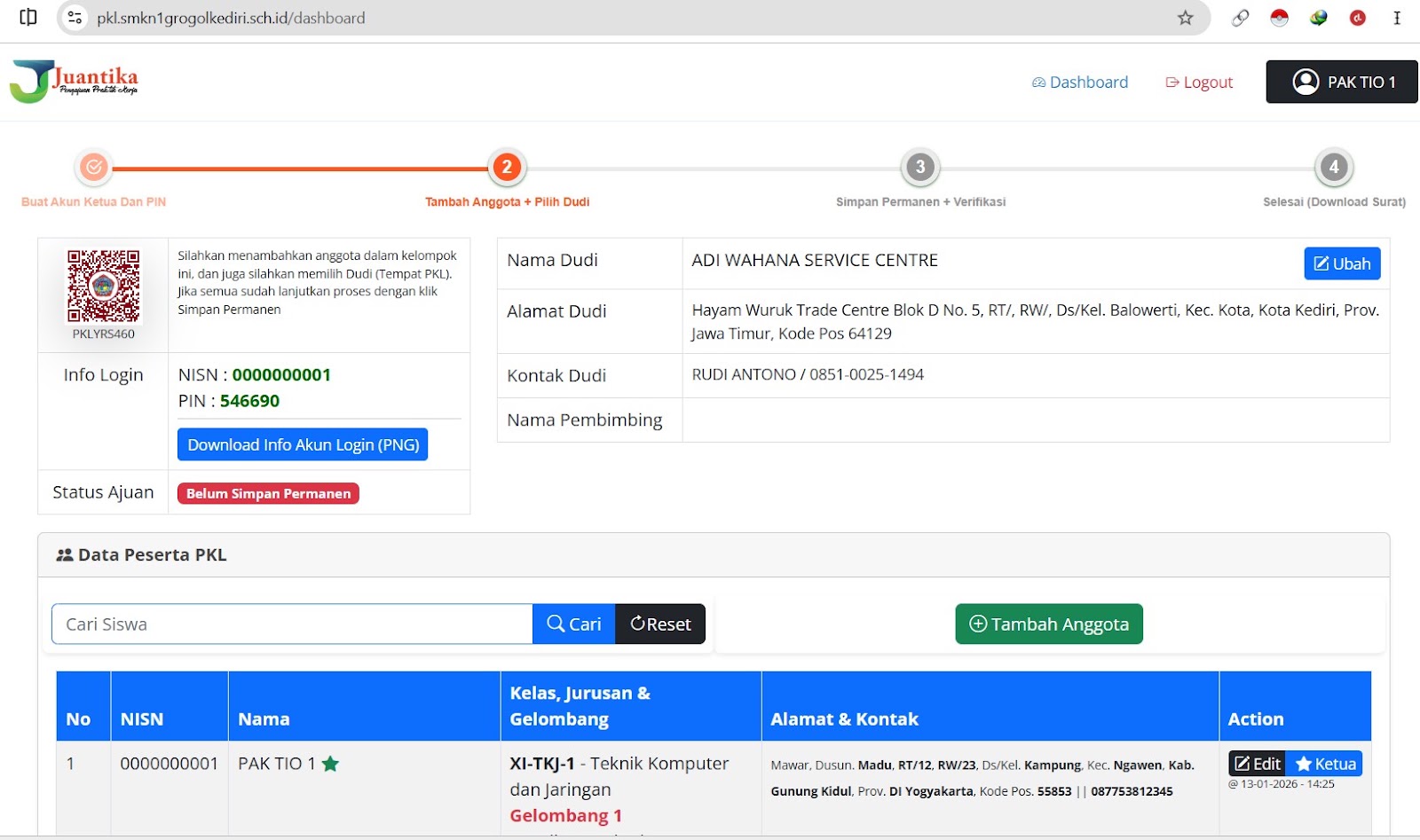Click the XI-TKJ-1 class text
Image resolution: width=1420 pixels, height=840 pixels.
click(542, 763)
